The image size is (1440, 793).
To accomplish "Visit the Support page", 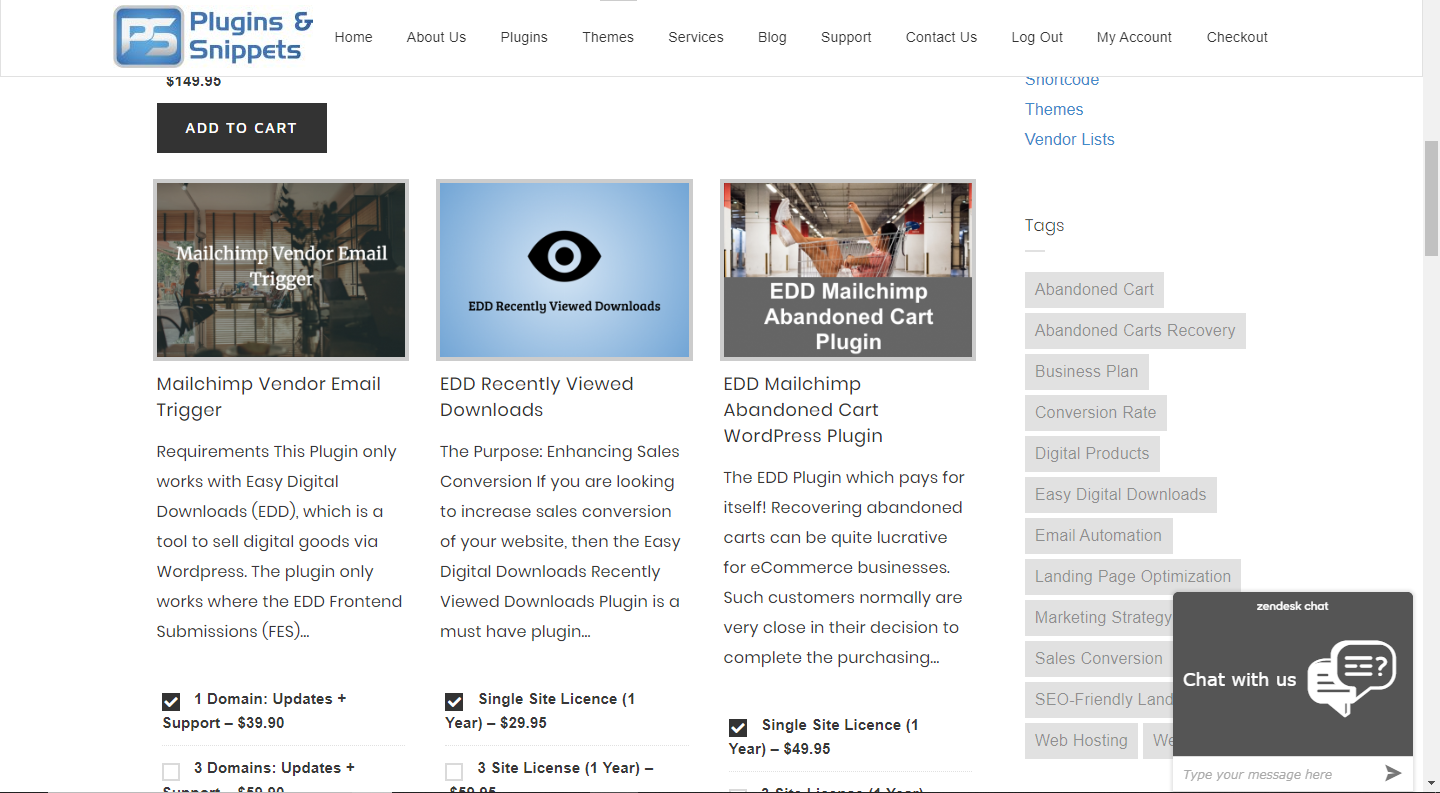I will (846, 37).
